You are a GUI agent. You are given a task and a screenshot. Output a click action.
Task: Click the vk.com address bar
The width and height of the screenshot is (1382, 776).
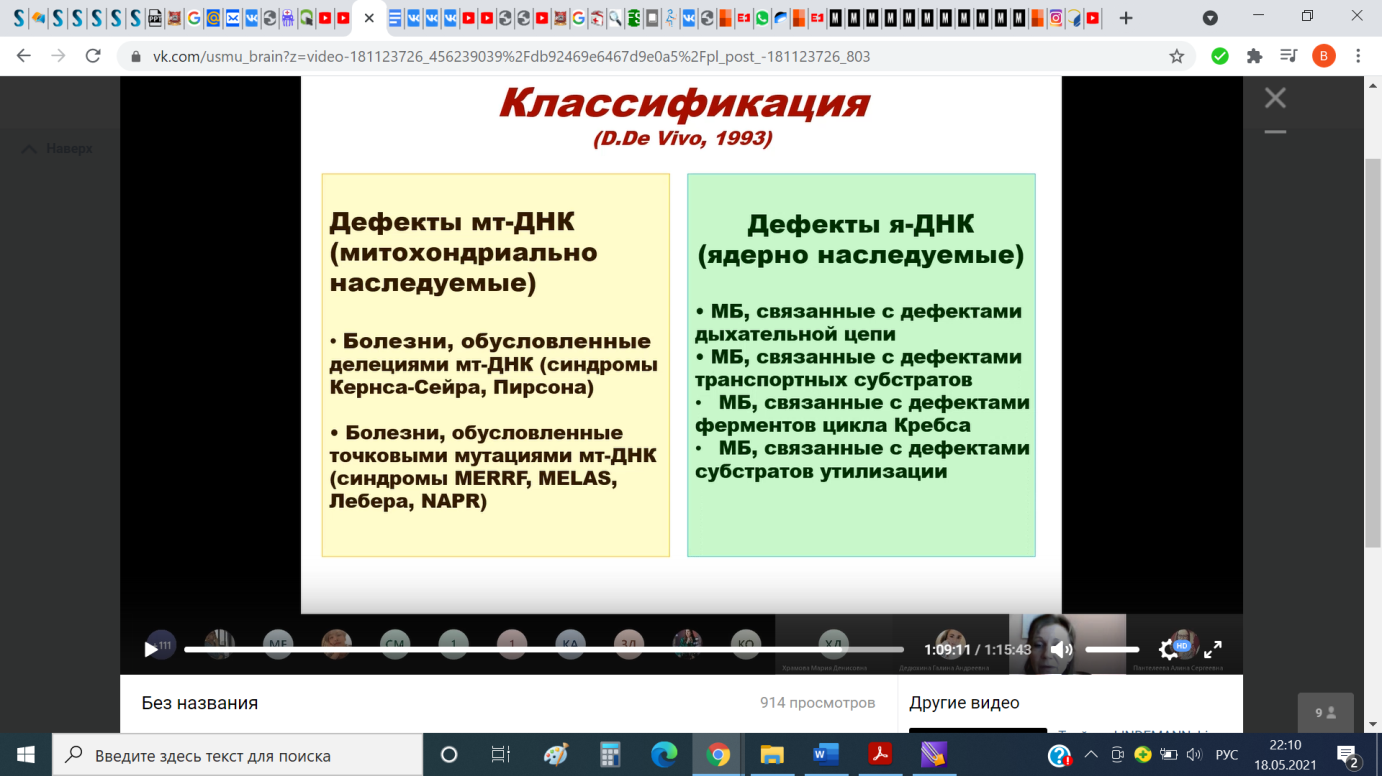(x=640, y=57)
